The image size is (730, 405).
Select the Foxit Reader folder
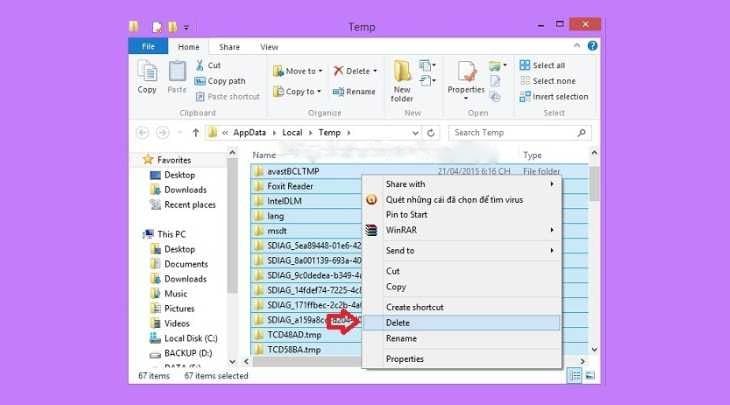pyautogui.click(x=290, y=186)
